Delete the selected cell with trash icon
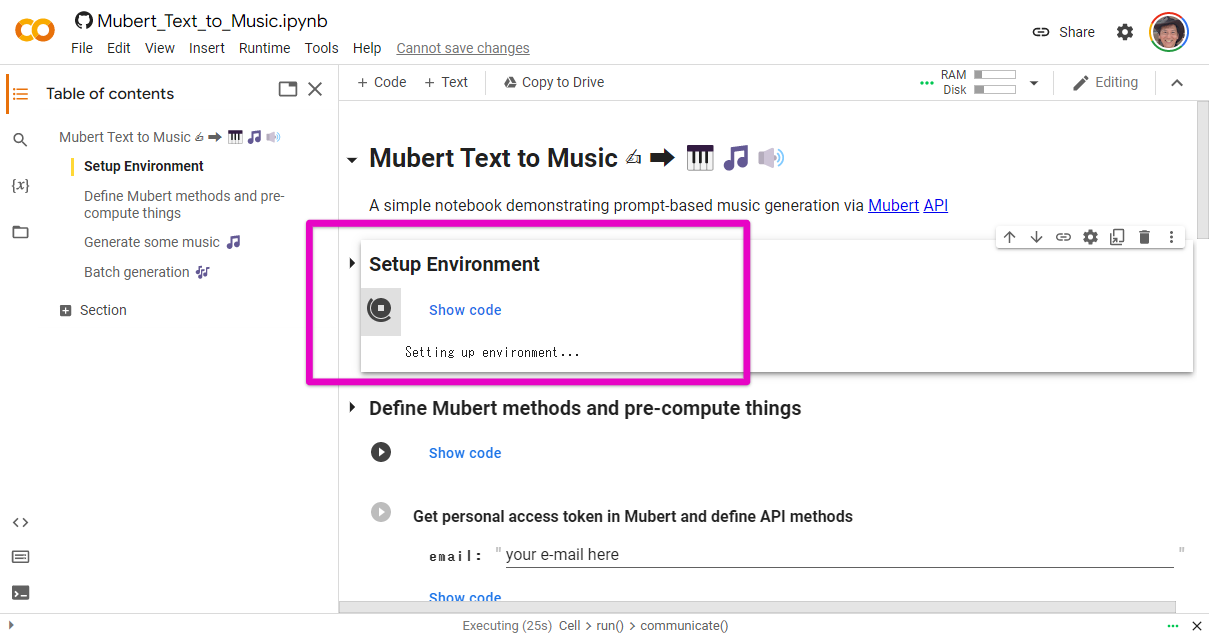This screenshot has height=638, width=1209. [x=1144, y=237]
